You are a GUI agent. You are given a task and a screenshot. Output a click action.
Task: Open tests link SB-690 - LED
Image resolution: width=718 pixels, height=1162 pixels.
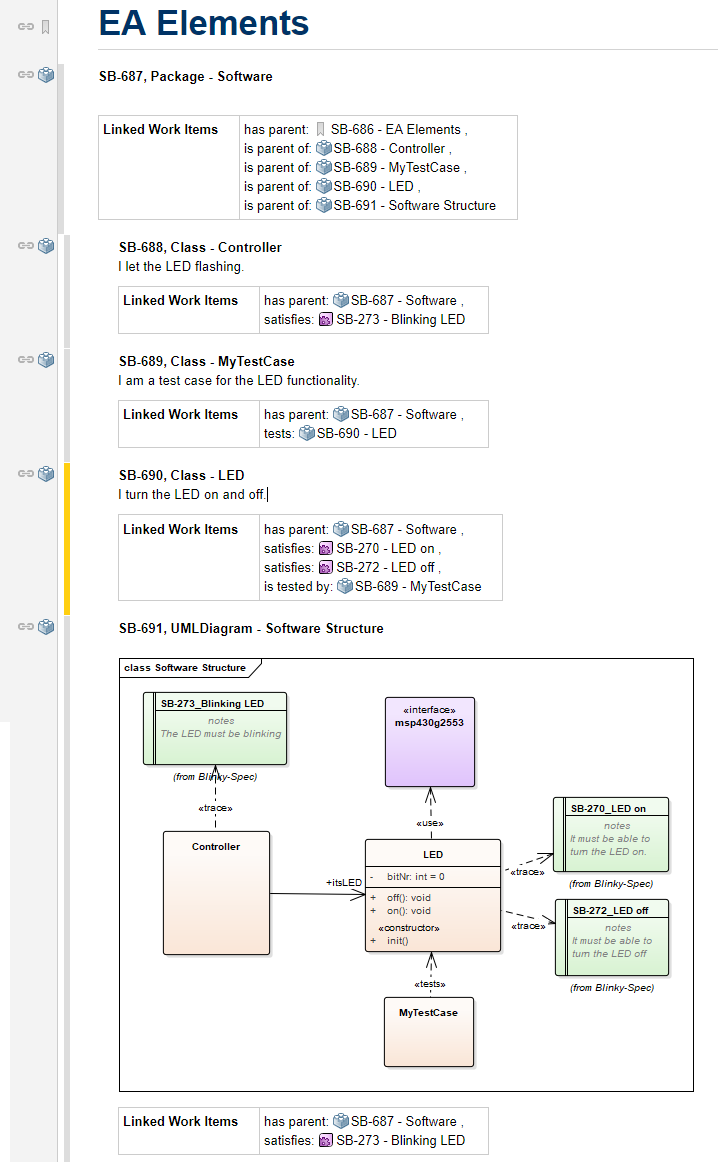356,434
